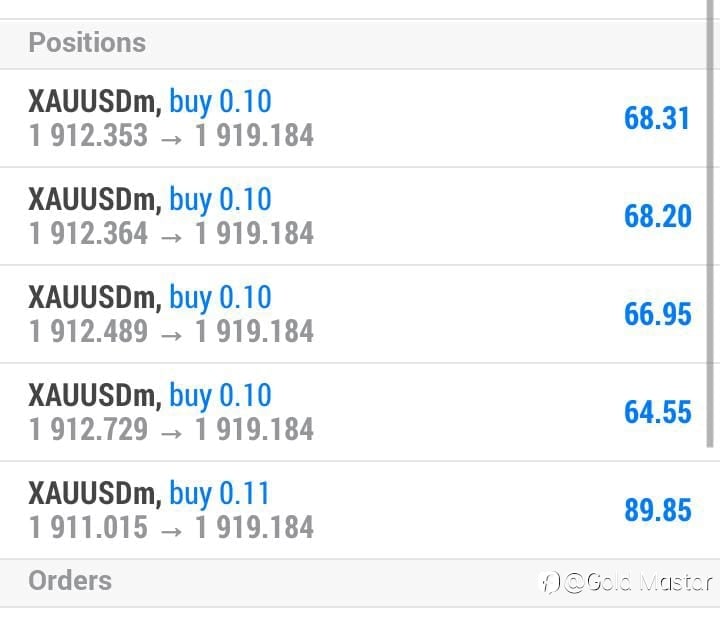Image resolution: width=720 pixels, height=620 pixels.
Task: Click the first row's buy 0.10 label
Action: [220, 102]
